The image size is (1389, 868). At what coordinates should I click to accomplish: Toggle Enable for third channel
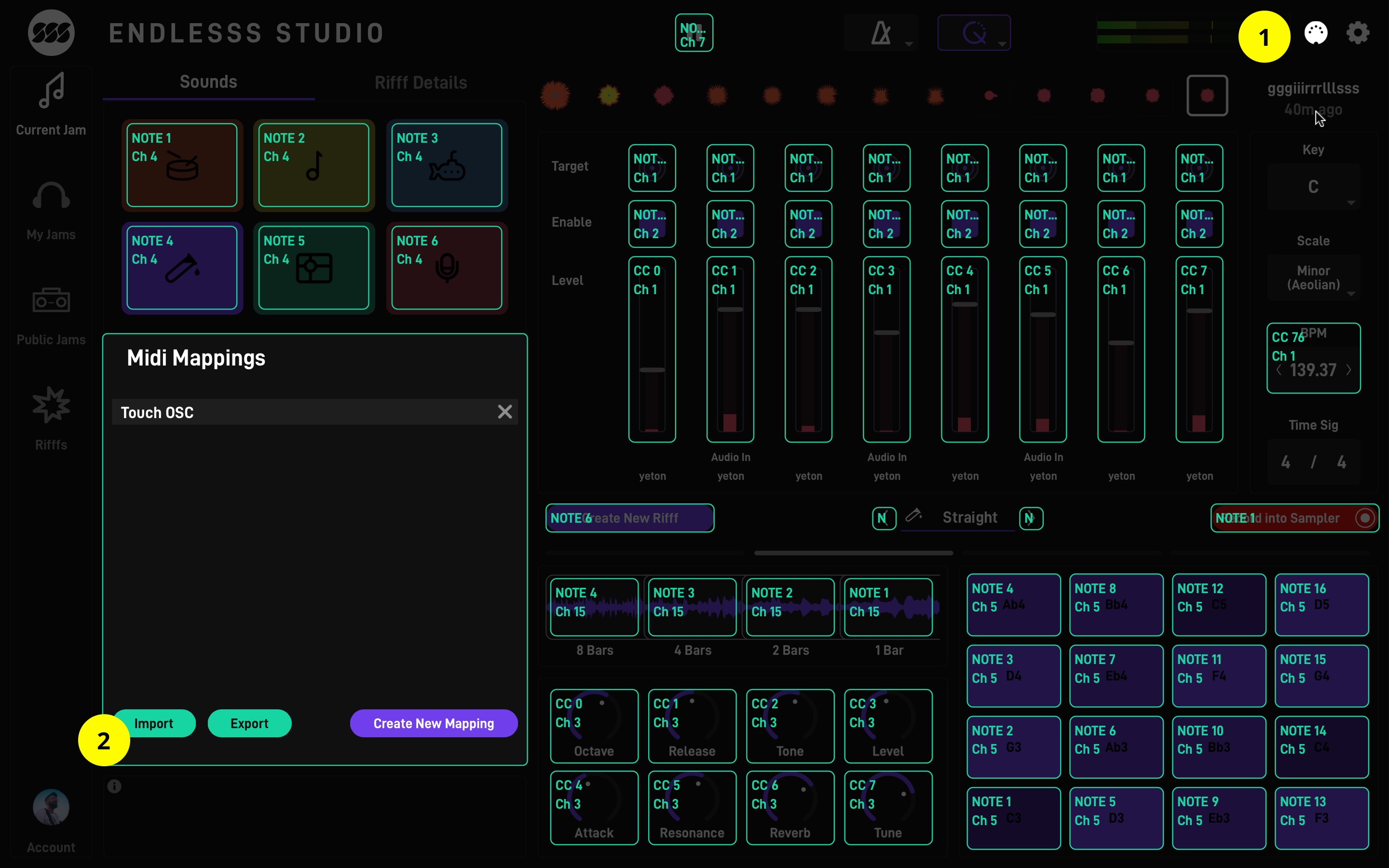[808, 224]
